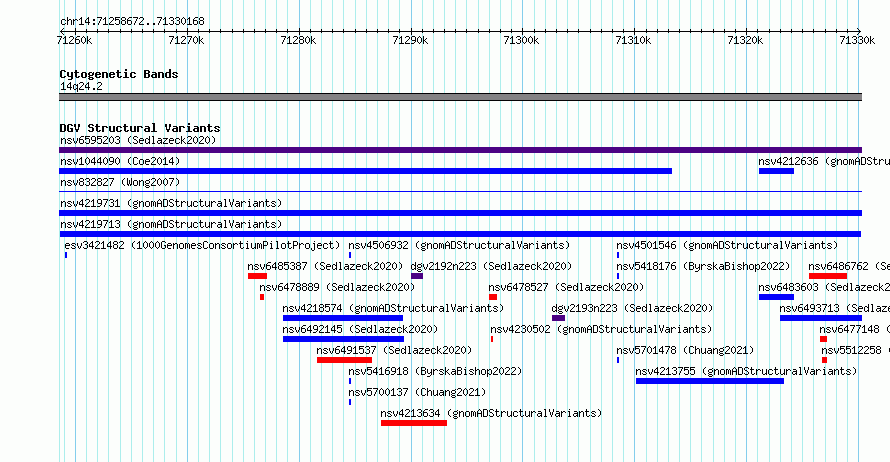890x462 pixels.
Task: Open variant nsv6477148 label
Action: tap(854, 329)
